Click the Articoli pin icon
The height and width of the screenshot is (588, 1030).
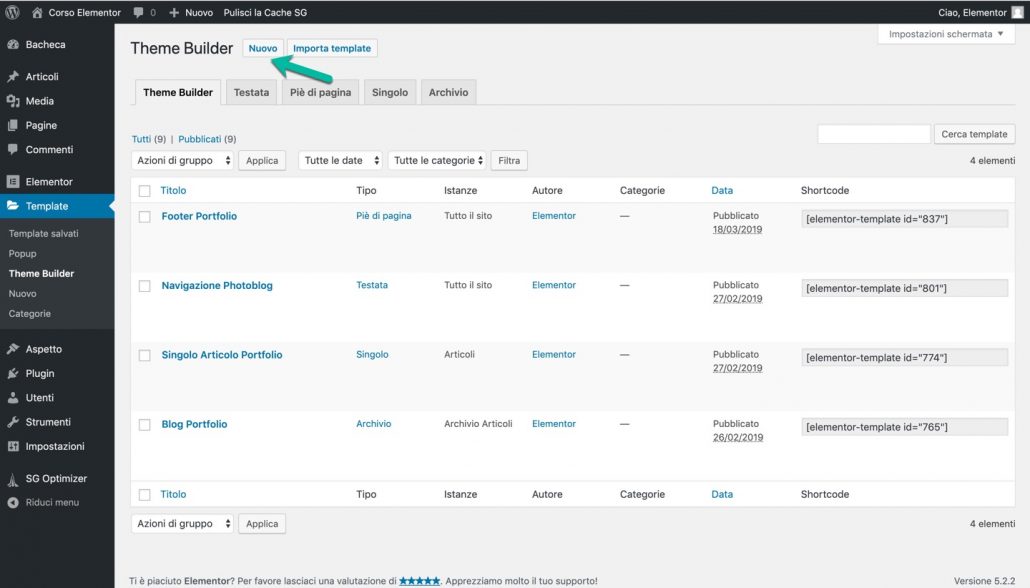[12, 76]
